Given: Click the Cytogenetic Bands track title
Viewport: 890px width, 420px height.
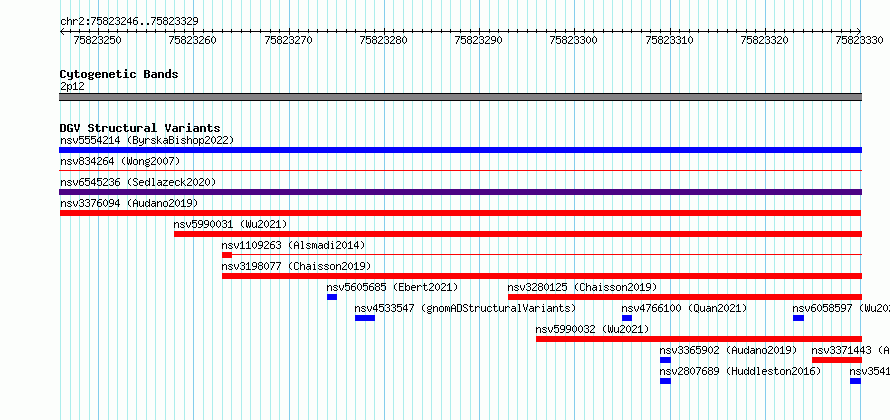Looking at the screenshot, I should click(x=119, y=74).
